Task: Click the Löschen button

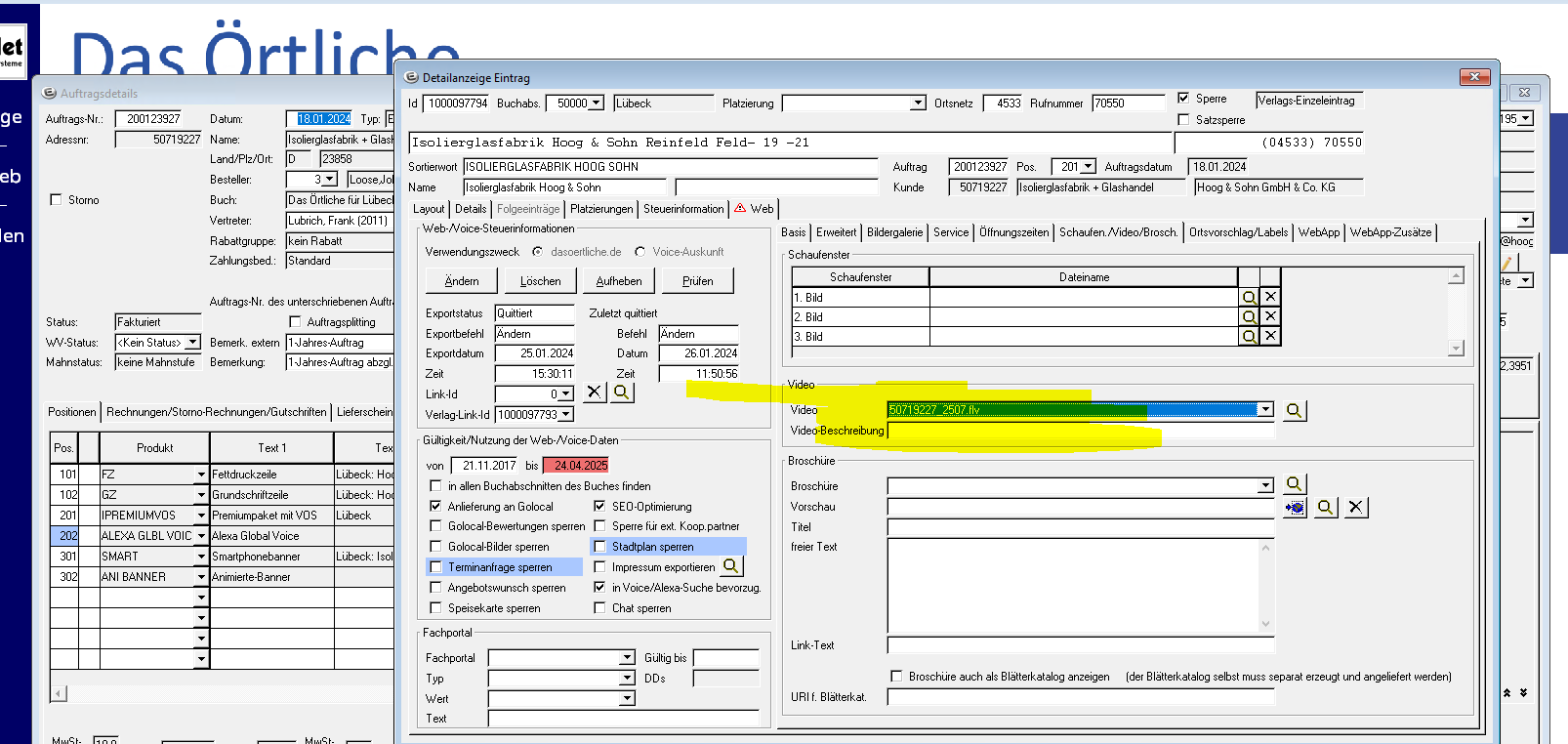Action: click(540, 280)
